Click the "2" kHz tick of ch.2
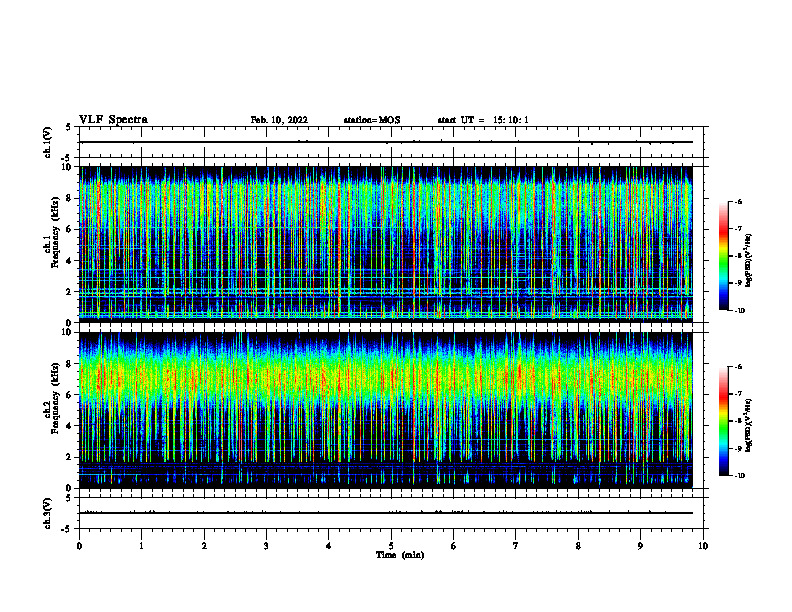The image size is (792, 612). tap(69, 457)
